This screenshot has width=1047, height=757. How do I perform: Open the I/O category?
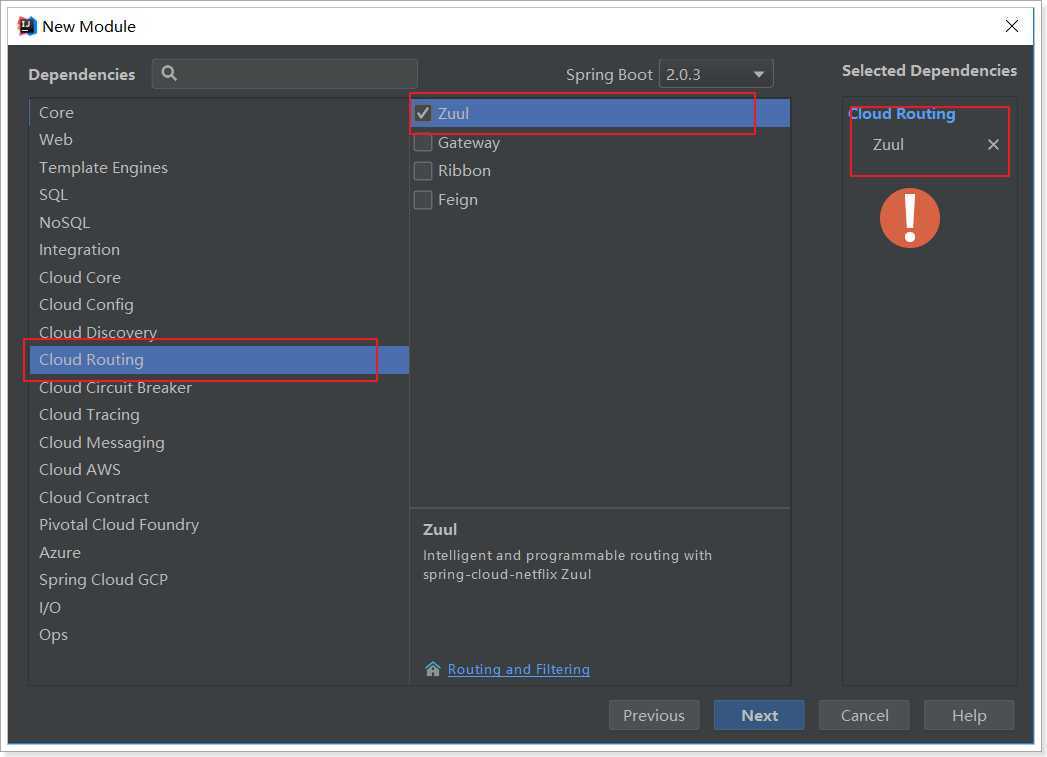[219, 607]
